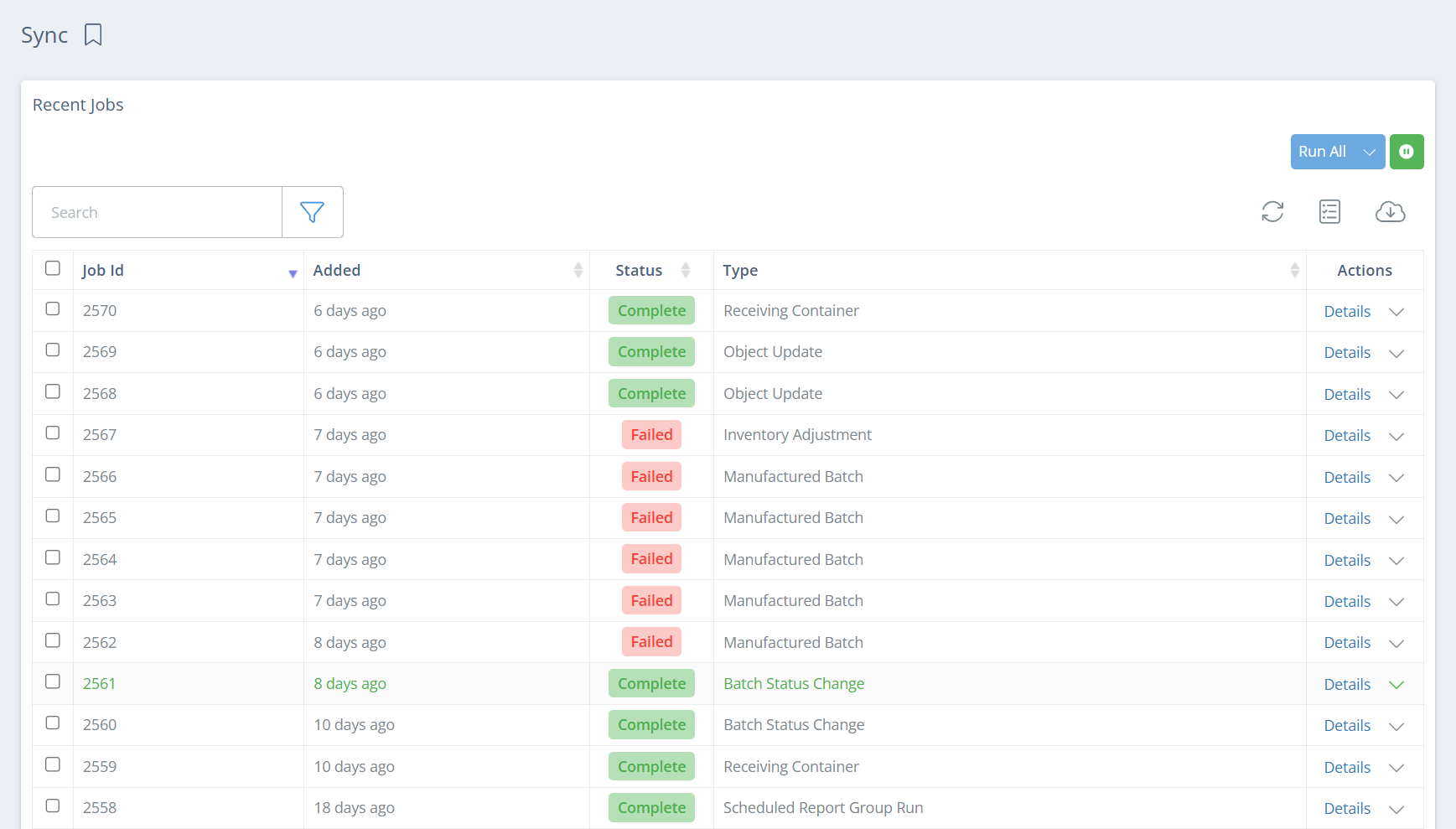Expand the Run All dropdown arrow
Viewport: 1456px width, 829px height.
pyautogui.click(x=1369, y=152)
